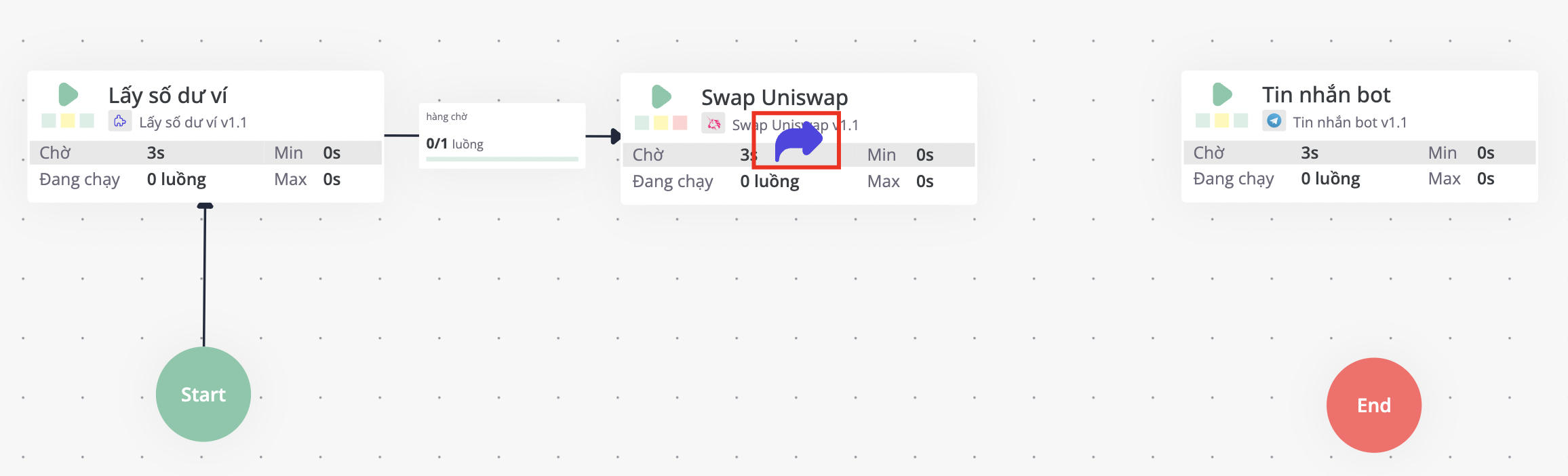Click the puzzle icon beside Lấy số dư ví v1.1
The image size is (1568, 476).
pos(120,121)
